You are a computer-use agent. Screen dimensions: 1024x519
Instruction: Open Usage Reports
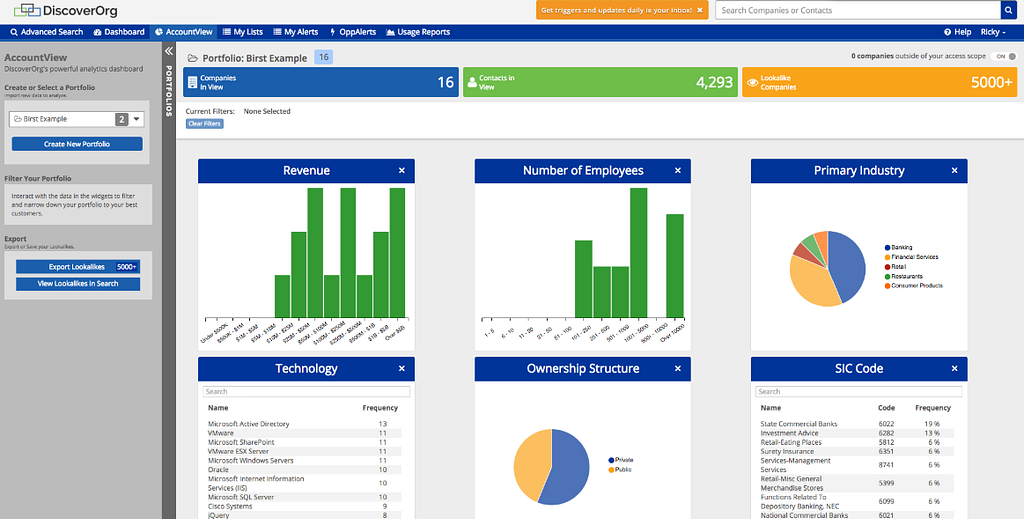click(418, 32)
